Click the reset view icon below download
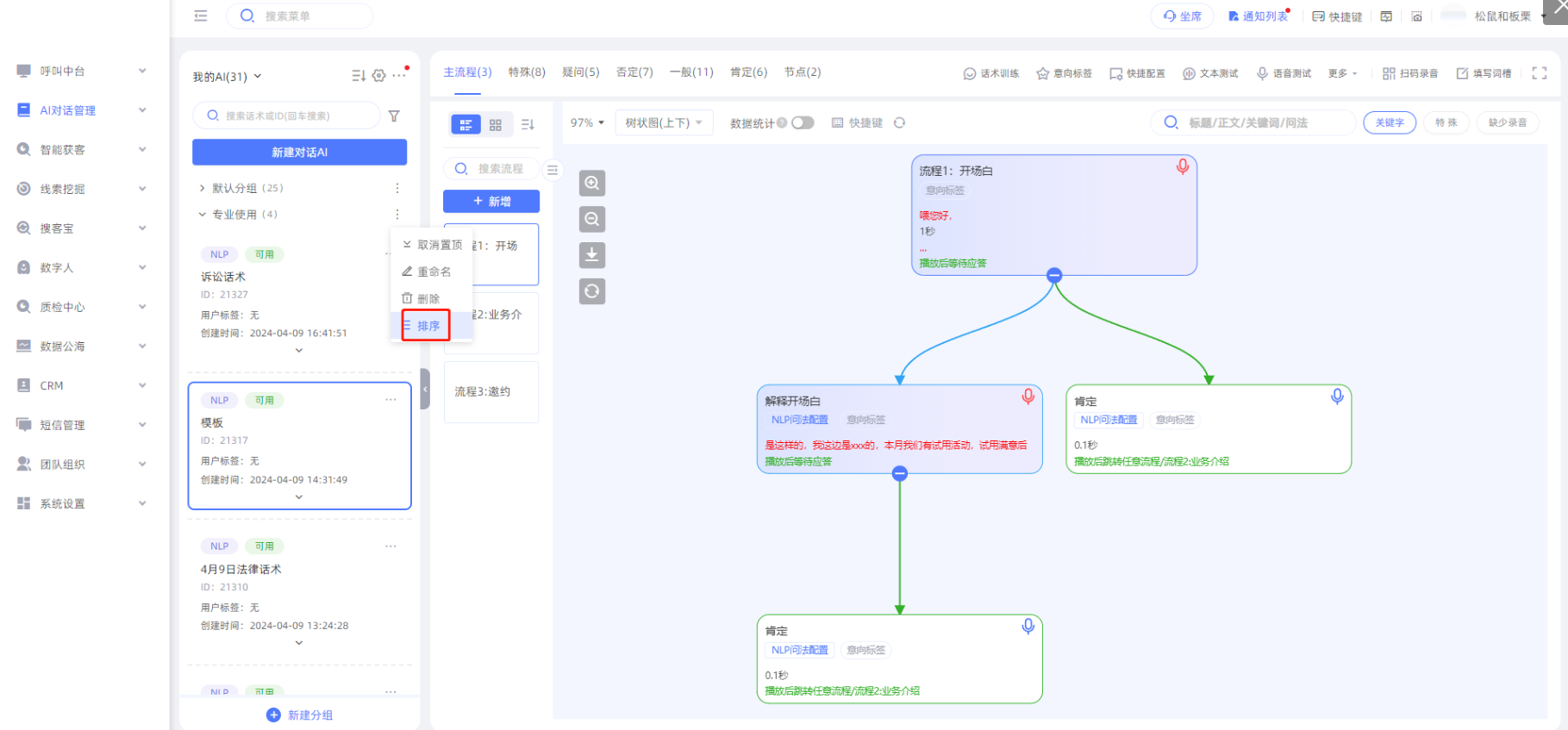The height and width of the screenshot is (730, 1568). click(591, 291)
